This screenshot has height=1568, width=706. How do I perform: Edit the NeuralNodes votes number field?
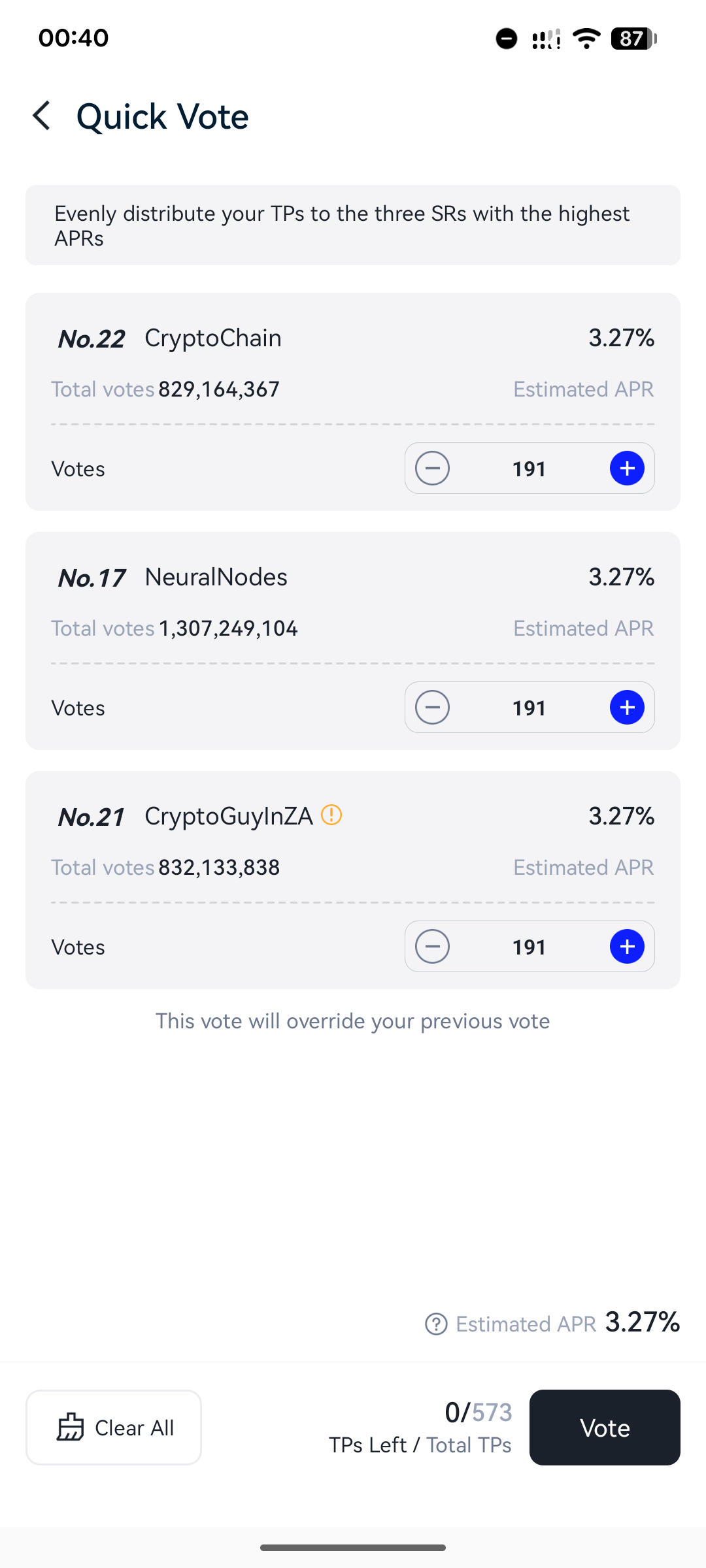[x=529, y=708]
